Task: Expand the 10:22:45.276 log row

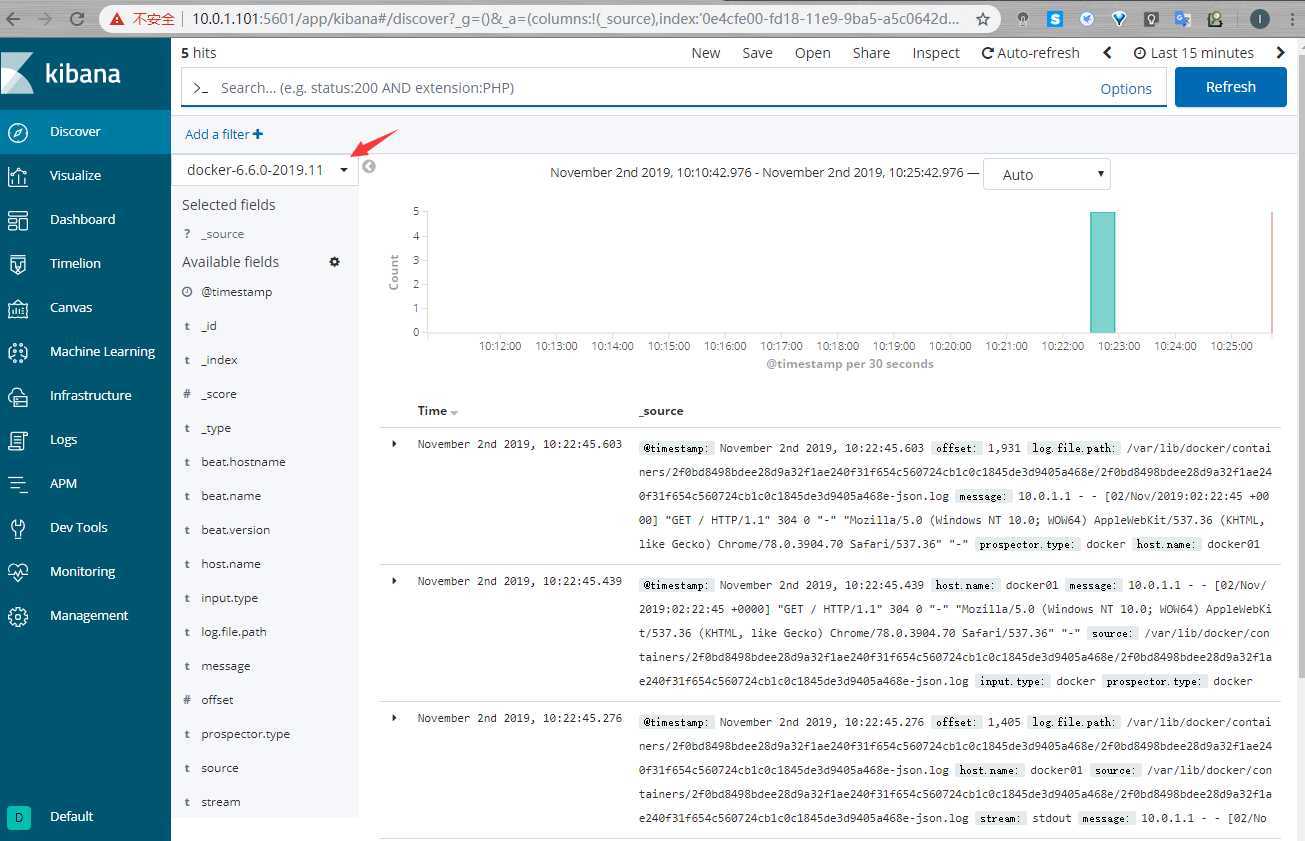Action: [394, 717]
